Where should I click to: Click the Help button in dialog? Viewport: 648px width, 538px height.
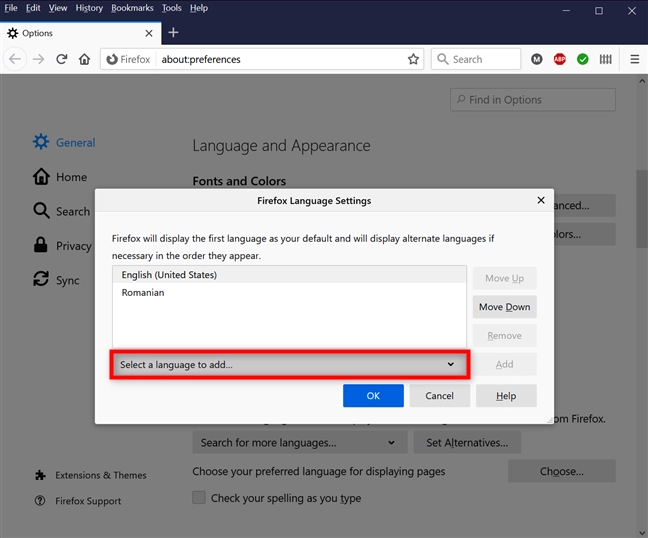[x=506, y=395]
